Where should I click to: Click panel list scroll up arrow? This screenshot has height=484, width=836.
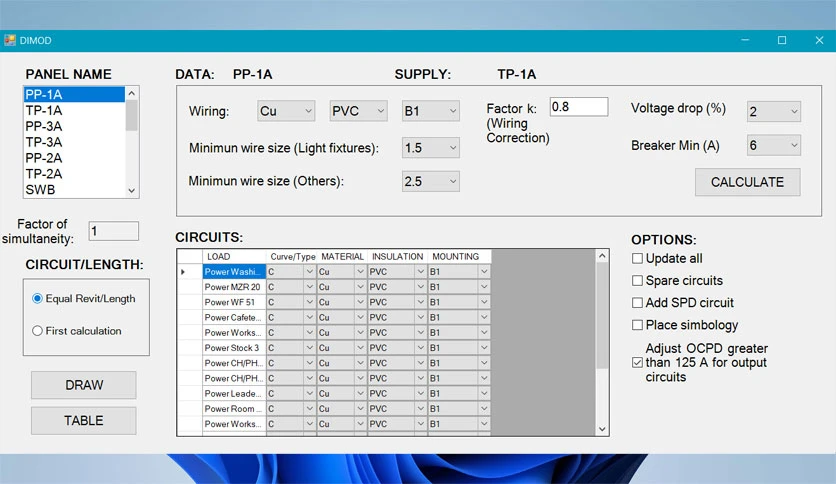[x=132, y=93]
